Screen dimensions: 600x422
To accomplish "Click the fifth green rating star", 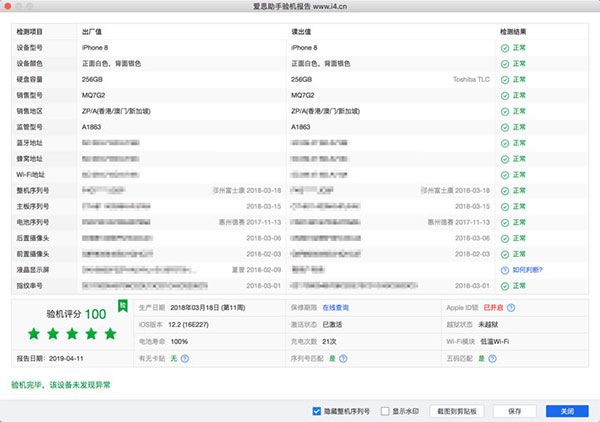I will pos(112,333).
